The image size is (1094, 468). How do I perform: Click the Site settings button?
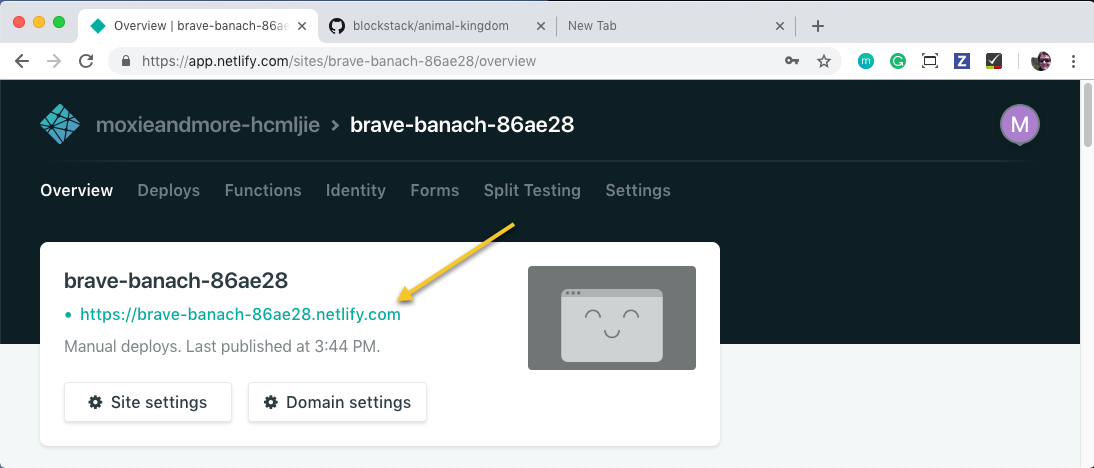pyautogui.click(x=148, y=402)
